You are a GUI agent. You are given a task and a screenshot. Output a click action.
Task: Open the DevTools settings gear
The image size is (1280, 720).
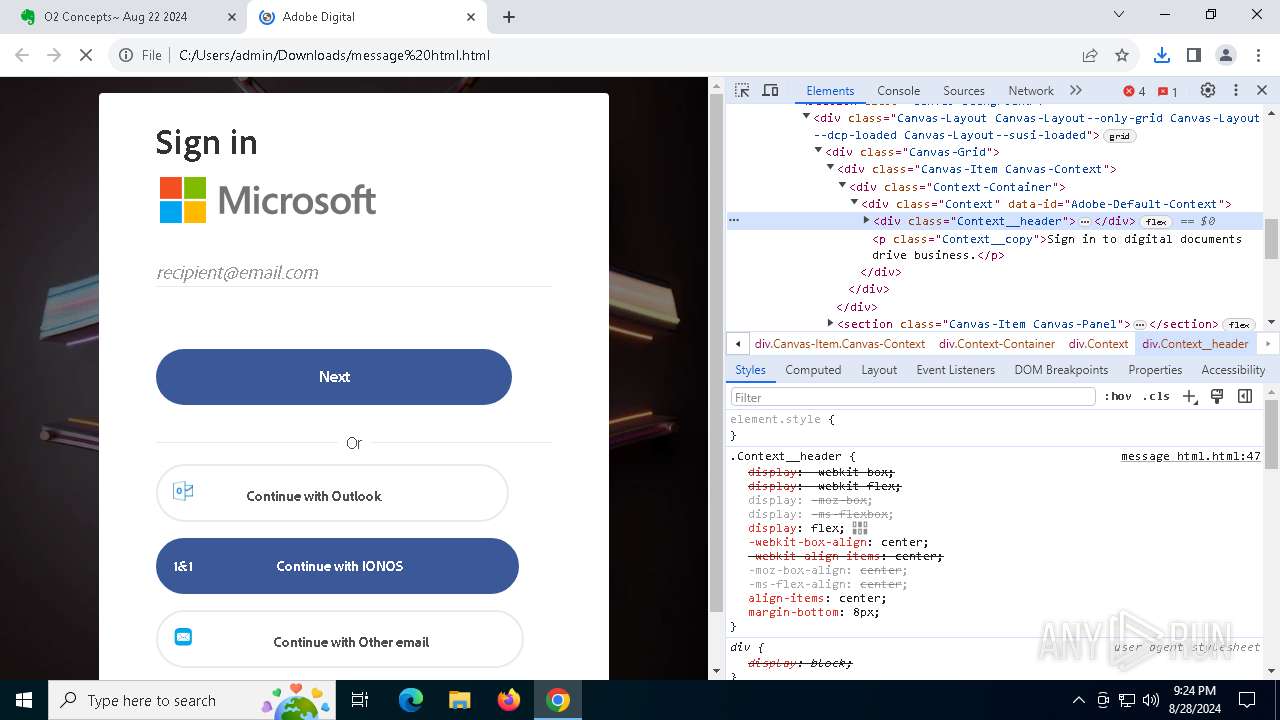click(x=1208, y=90)
